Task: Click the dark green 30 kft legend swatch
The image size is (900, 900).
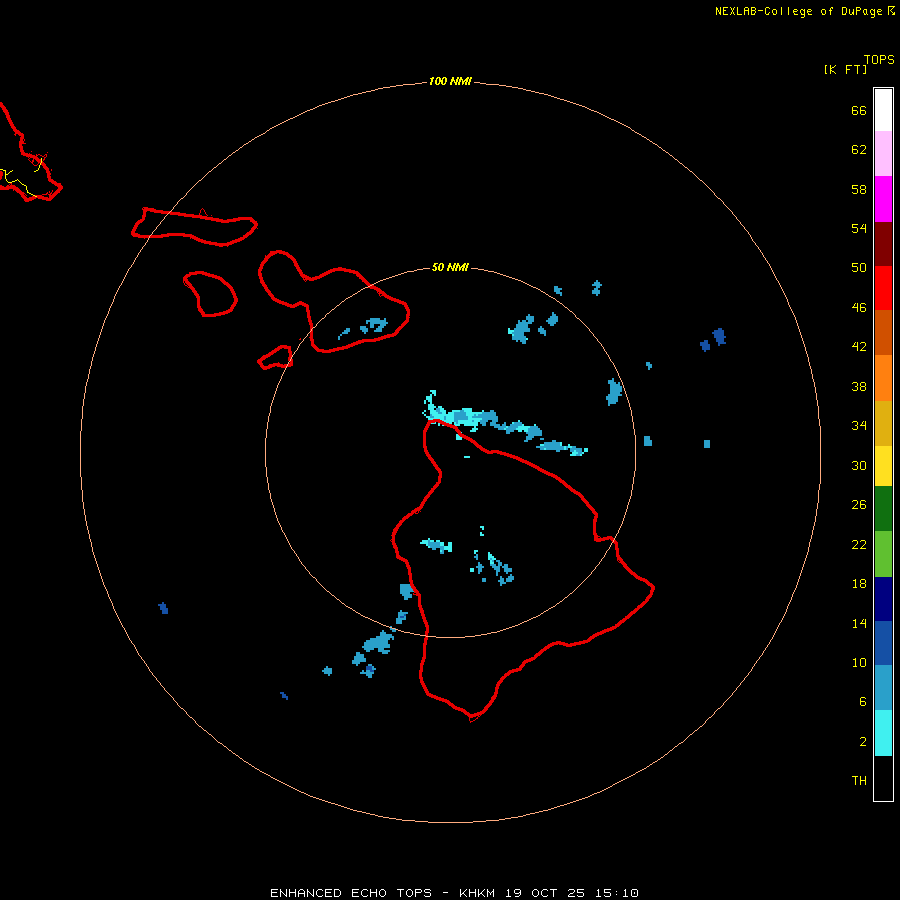Action: click(883, 508)
